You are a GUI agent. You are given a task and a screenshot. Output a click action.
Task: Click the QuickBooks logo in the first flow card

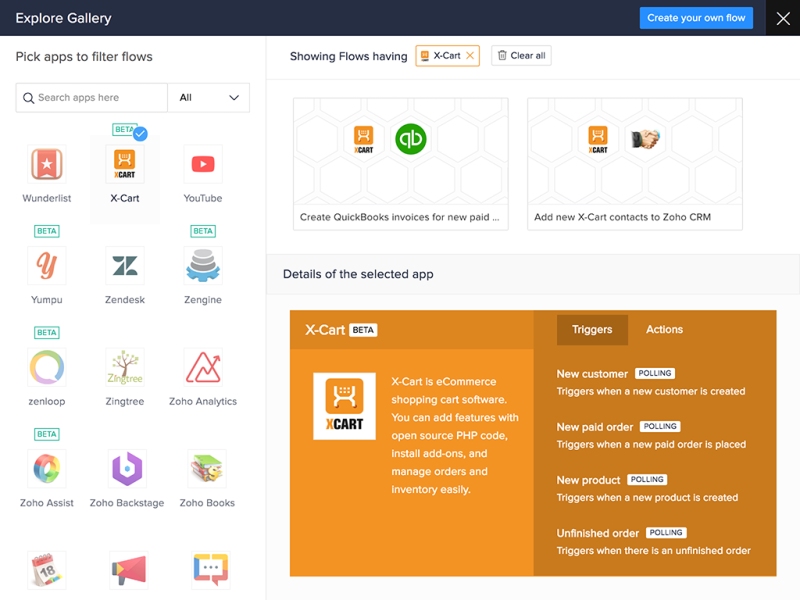tap(411, 139)
